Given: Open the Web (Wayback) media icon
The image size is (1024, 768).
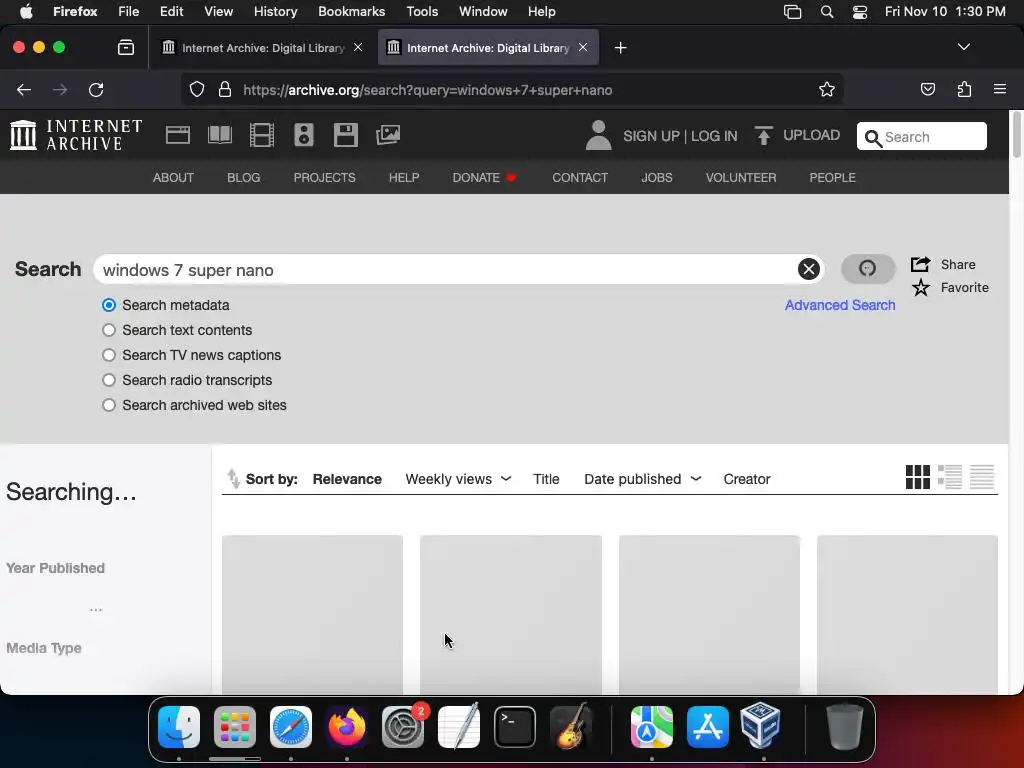Looking at the screenshot, I should coord(178,135).
